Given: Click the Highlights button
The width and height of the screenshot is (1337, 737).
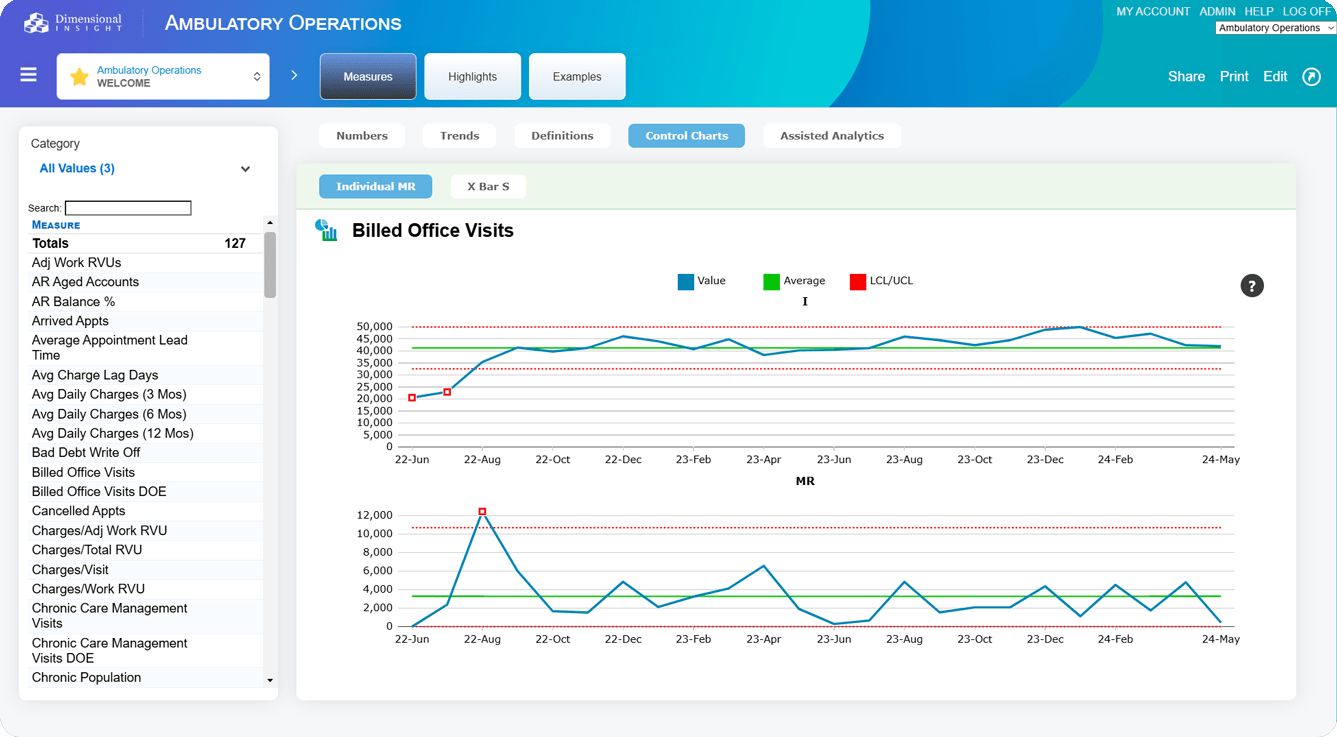Looking at the screenshot, I should click(x=472, y=77).
